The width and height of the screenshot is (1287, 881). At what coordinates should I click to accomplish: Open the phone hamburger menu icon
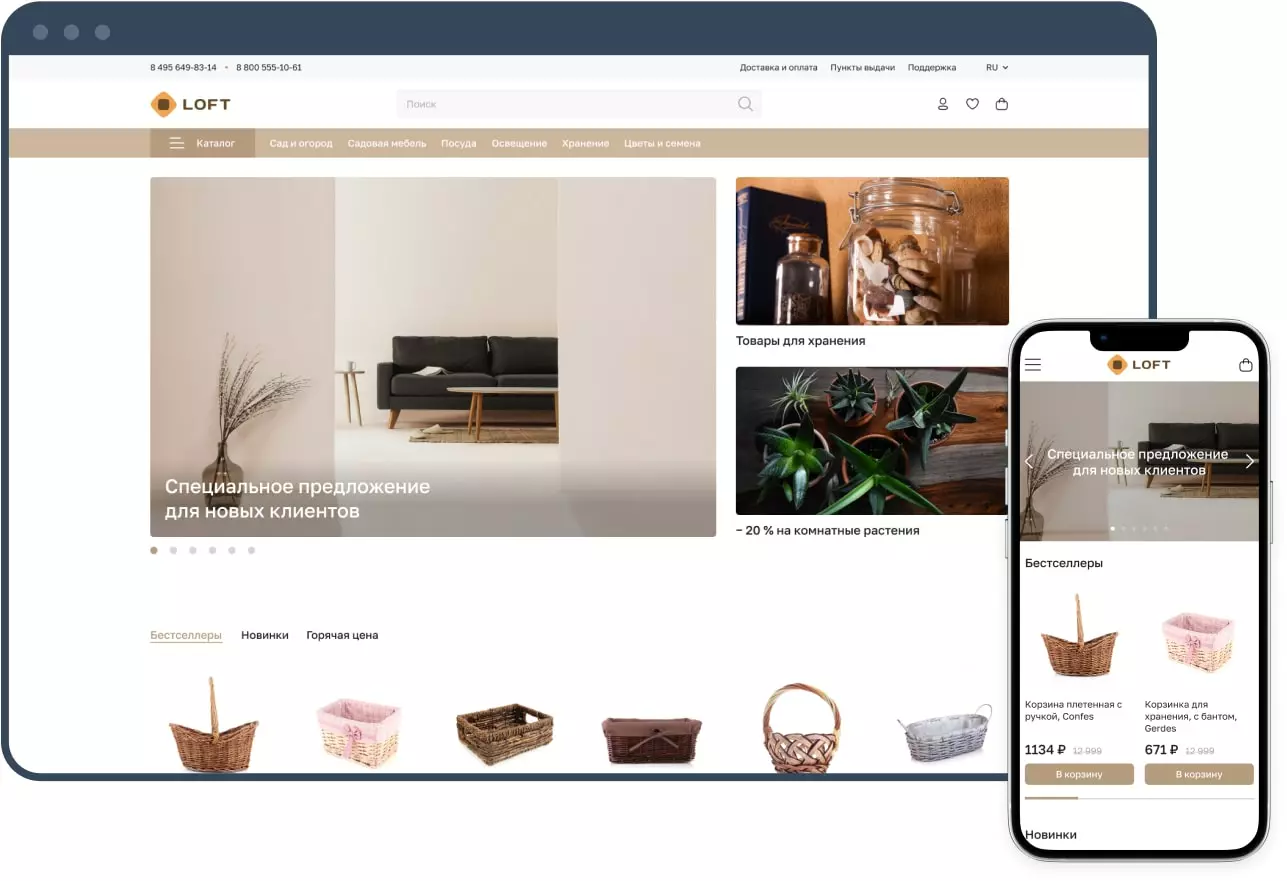point(1033,365)
